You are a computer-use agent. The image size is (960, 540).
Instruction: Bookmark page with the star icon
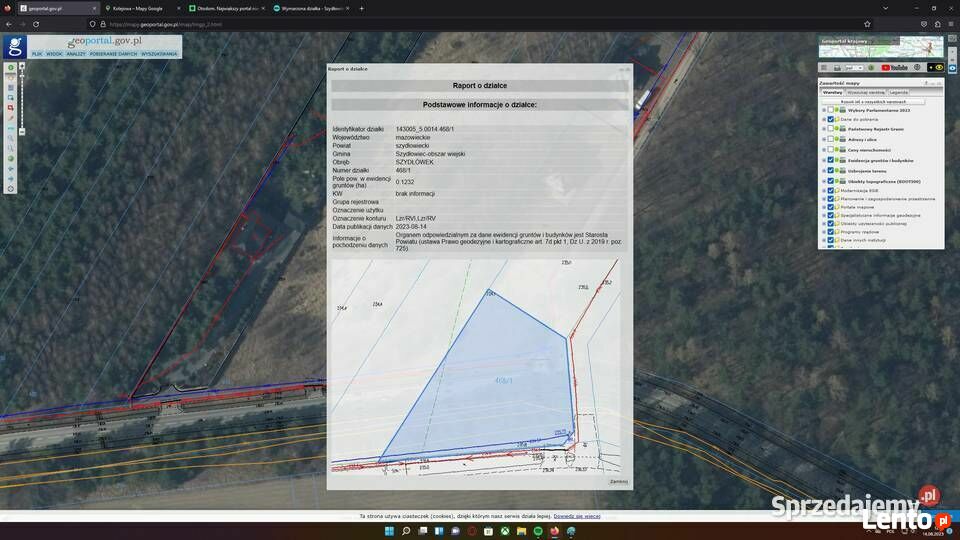point(867,24)
